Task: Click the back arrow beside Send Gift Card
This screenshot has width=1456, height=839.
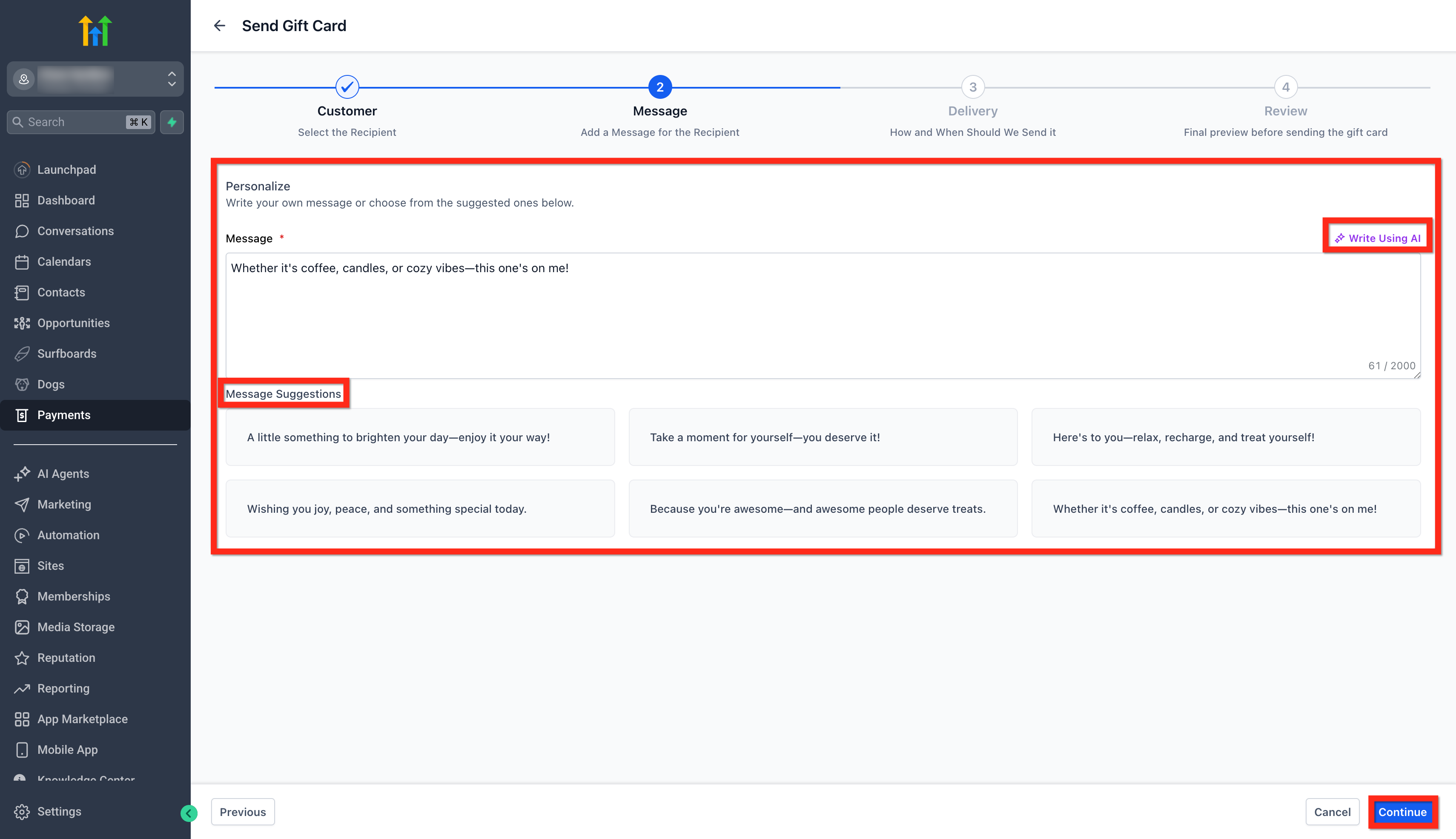Action: [x=219, y=26]
